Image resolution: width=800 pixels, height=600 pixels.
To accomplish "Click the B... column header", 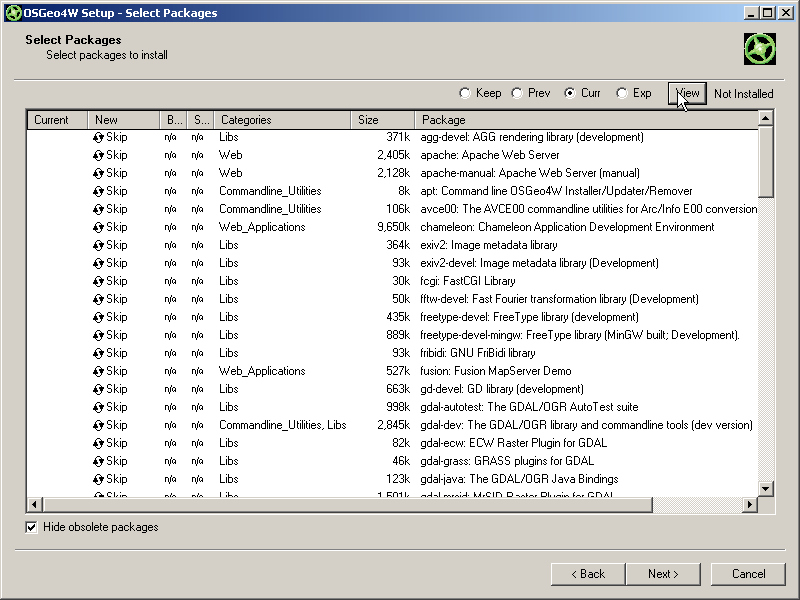I will tap(173, 120).
